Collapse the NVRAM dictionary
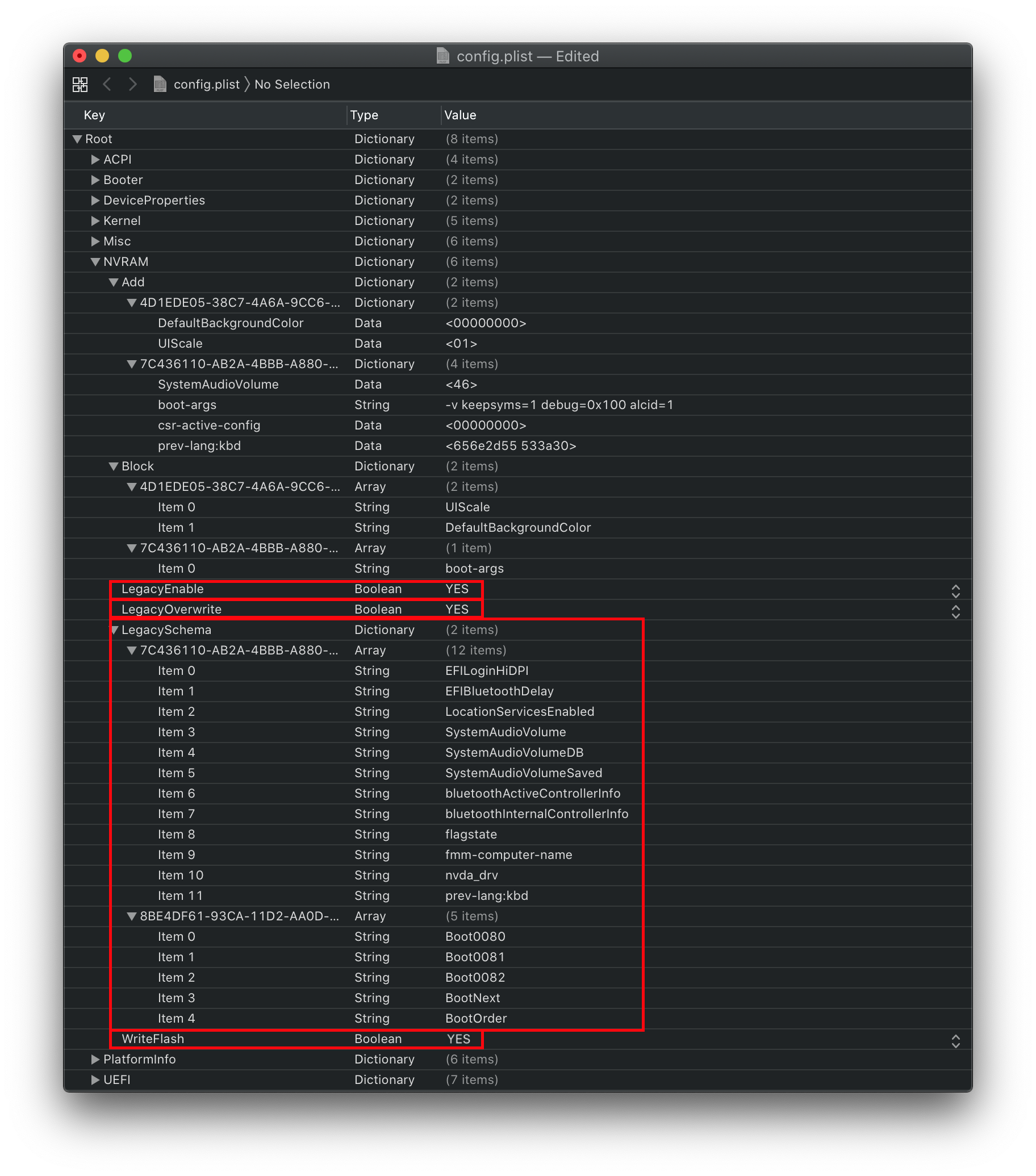The width and height of the screenshot is (1036, 1176). [95, 262]
